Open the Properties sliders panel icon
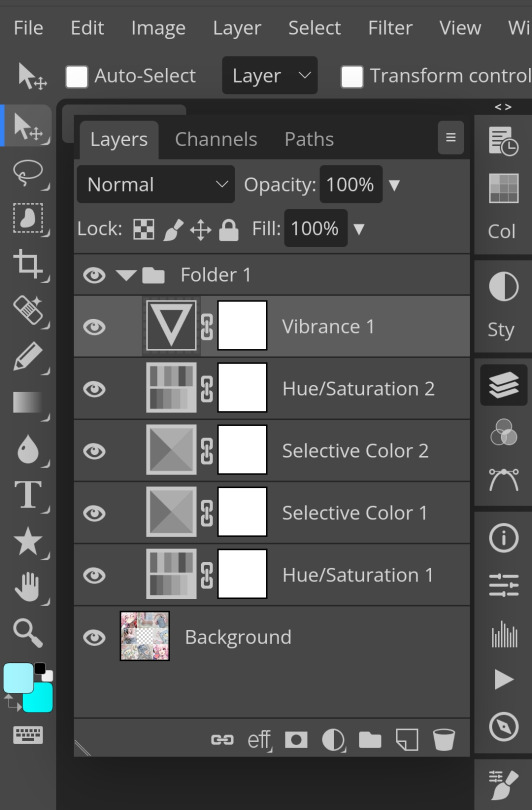 click(503, 585)
